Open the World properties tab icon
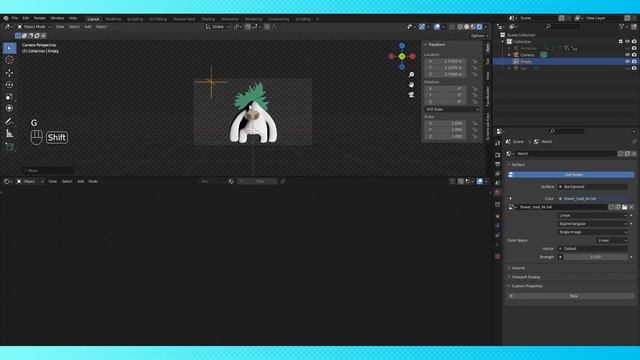640x360 pixels. pyautogui.click(x=498, y=192)
